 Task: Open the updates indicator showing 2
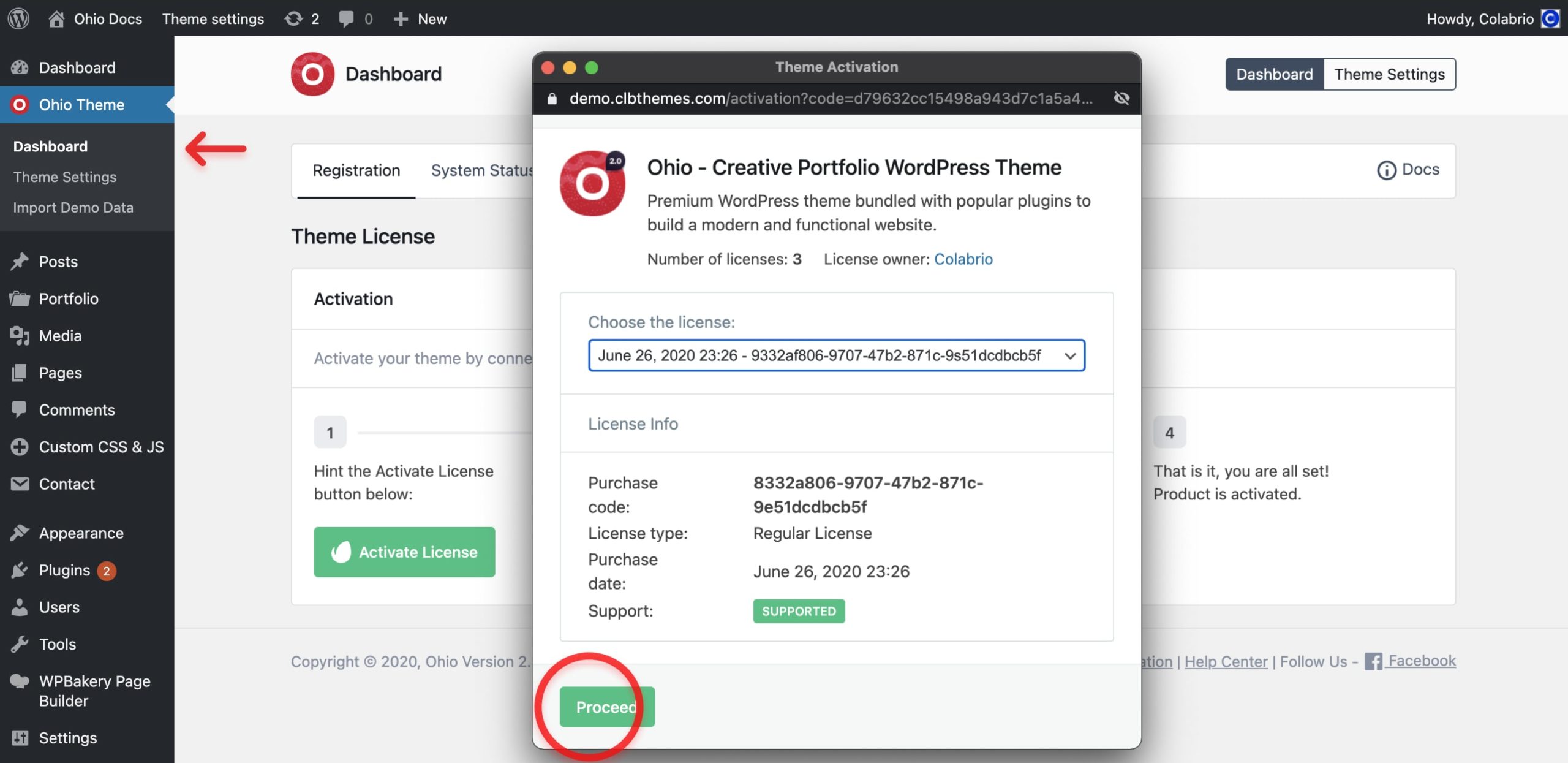pos(302,18)
